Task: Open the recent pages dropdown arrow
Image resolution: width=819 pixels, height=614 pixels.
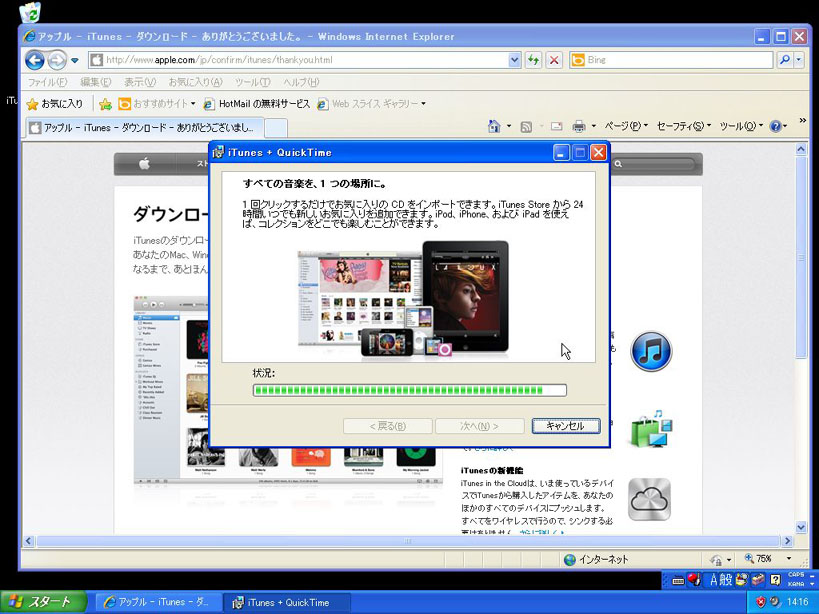Action: (75, 60)
